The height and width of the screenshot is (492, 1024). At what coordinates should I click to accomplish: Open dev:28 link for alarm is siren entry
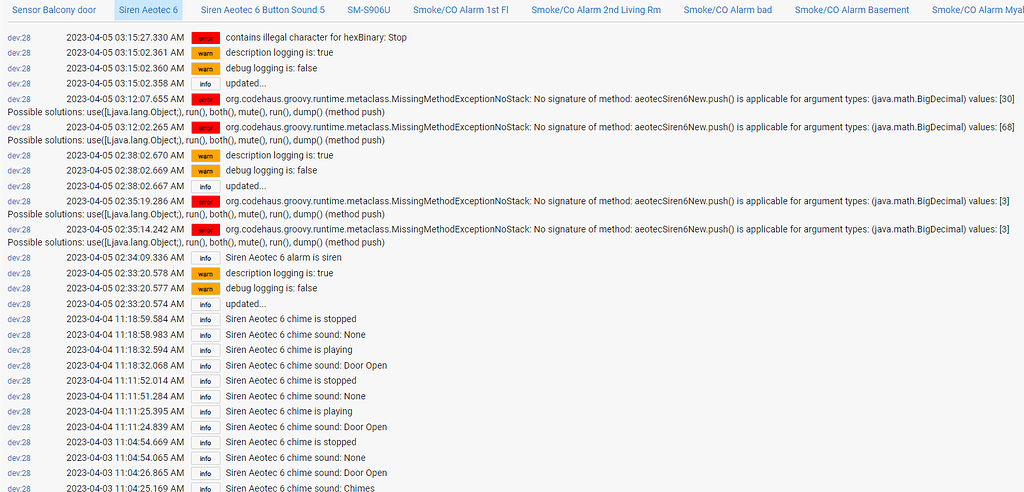pyautogui.click(x=19, y=258)
